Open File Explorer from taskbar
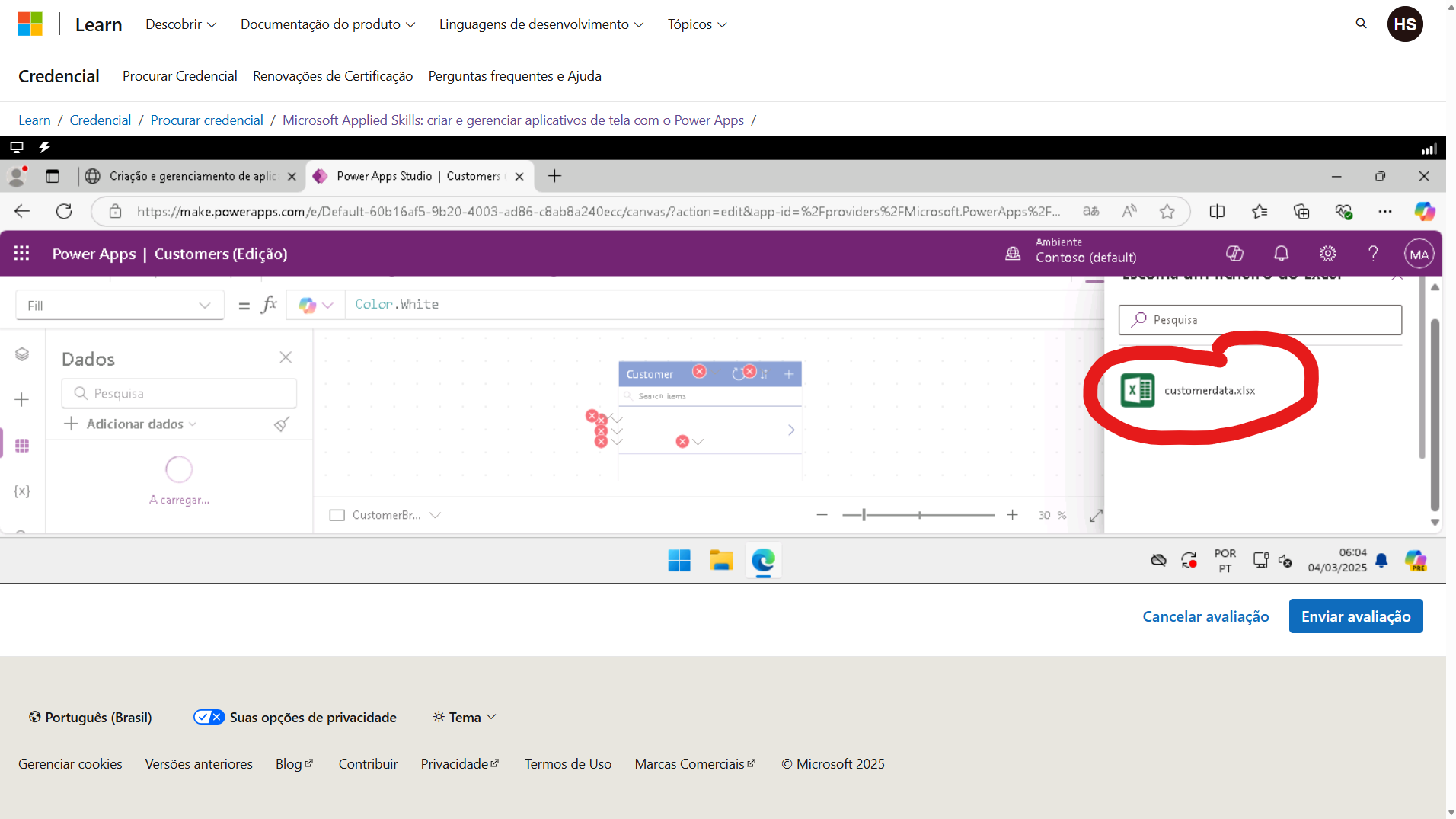Image resolution: width=1456 pixels, height=819 pixels. tap(721, 561)
